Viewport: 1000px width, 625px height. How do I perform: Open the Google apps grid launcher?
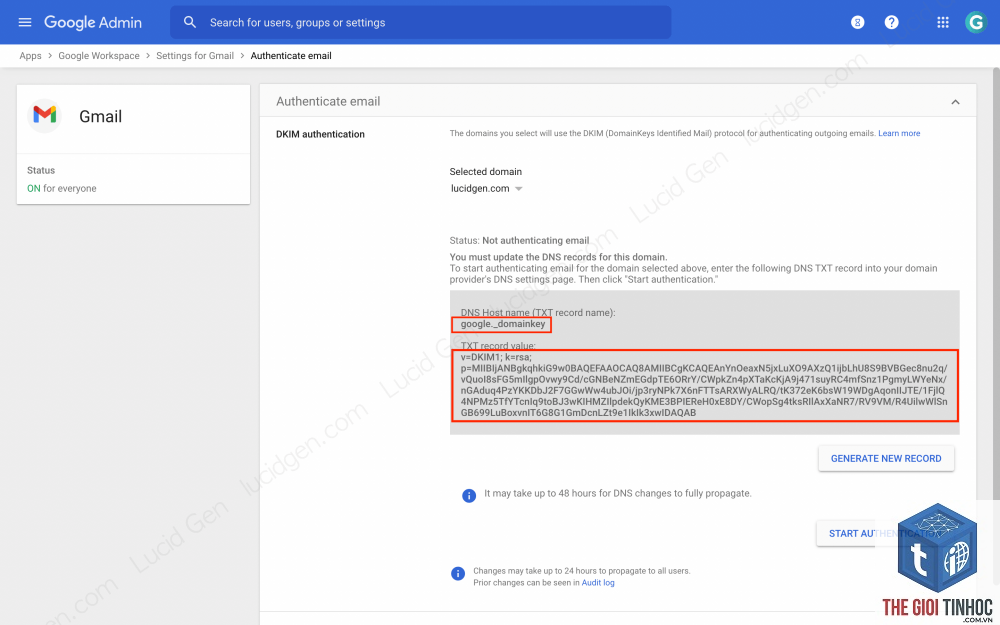943,22
